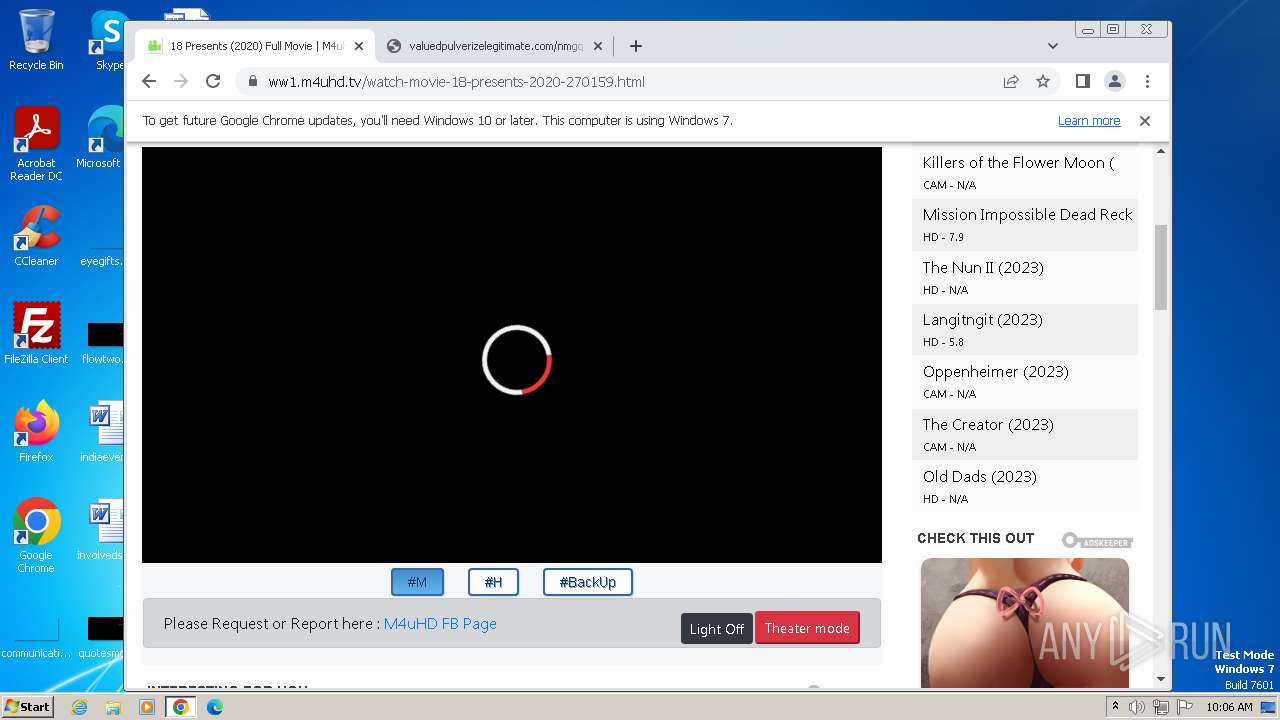1280x720 pixels.
Task: Click the scrollbar down arrow
Action: [x=1161, y=680]
